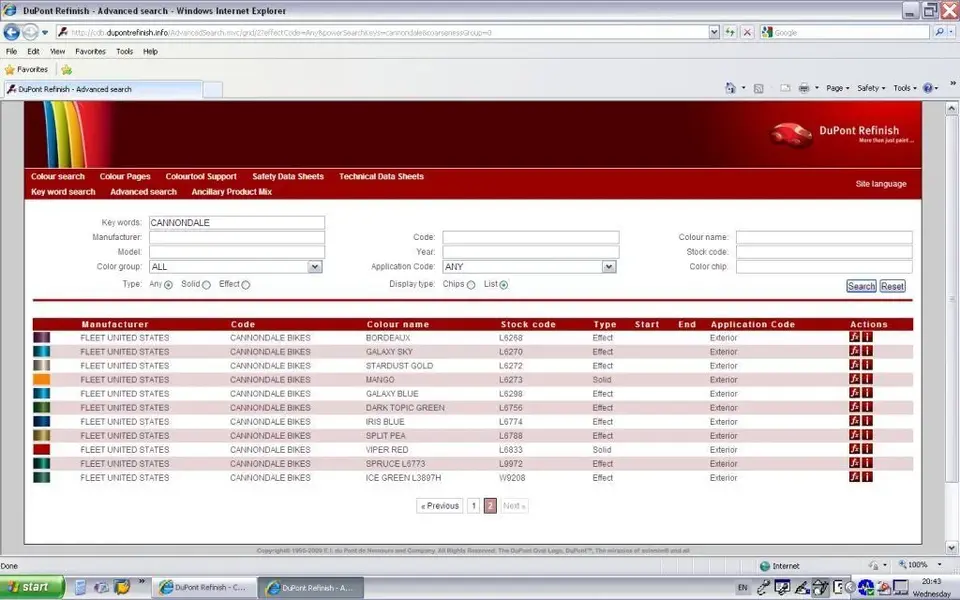960x600 pixels.
Task: Go to Colour search tab
Action: coord(58,176)
